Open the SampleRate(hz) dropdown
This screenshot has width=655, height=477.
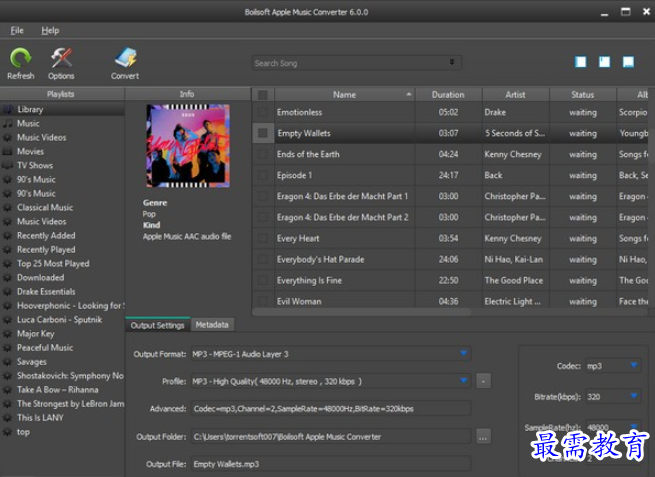pyautogui.click(x=634, y=425)
